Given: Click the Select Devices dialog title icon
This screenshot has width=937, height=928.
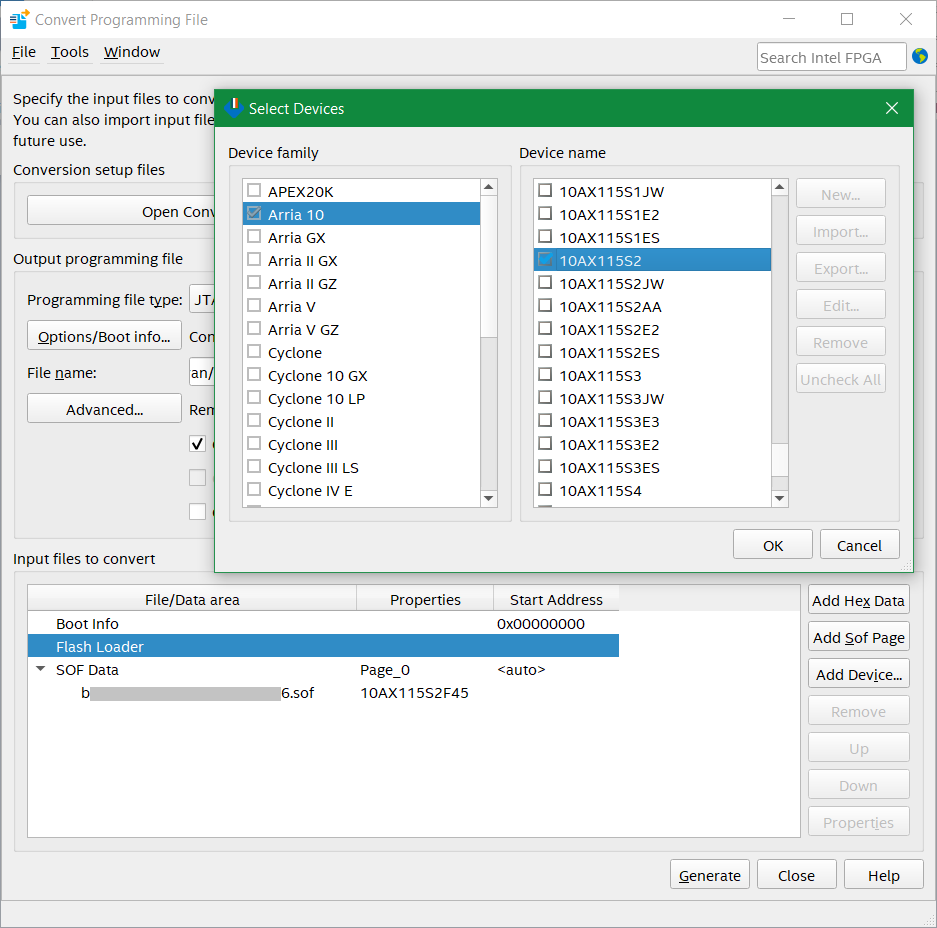Looking at the screenshot, I should (233, 108).
